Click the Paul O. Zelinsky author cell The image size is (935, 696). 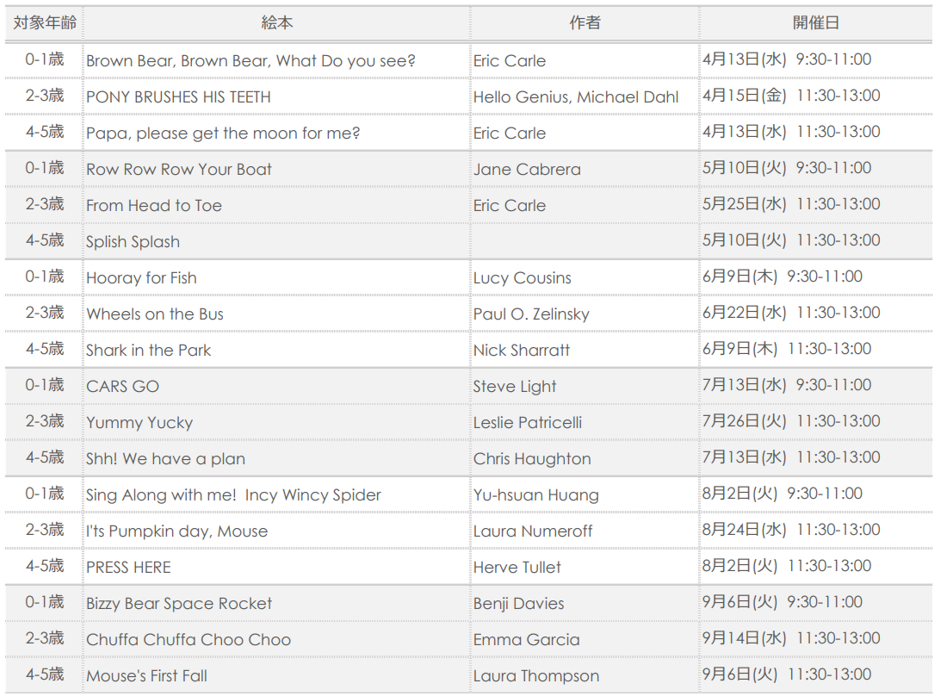tap(584, 314)
